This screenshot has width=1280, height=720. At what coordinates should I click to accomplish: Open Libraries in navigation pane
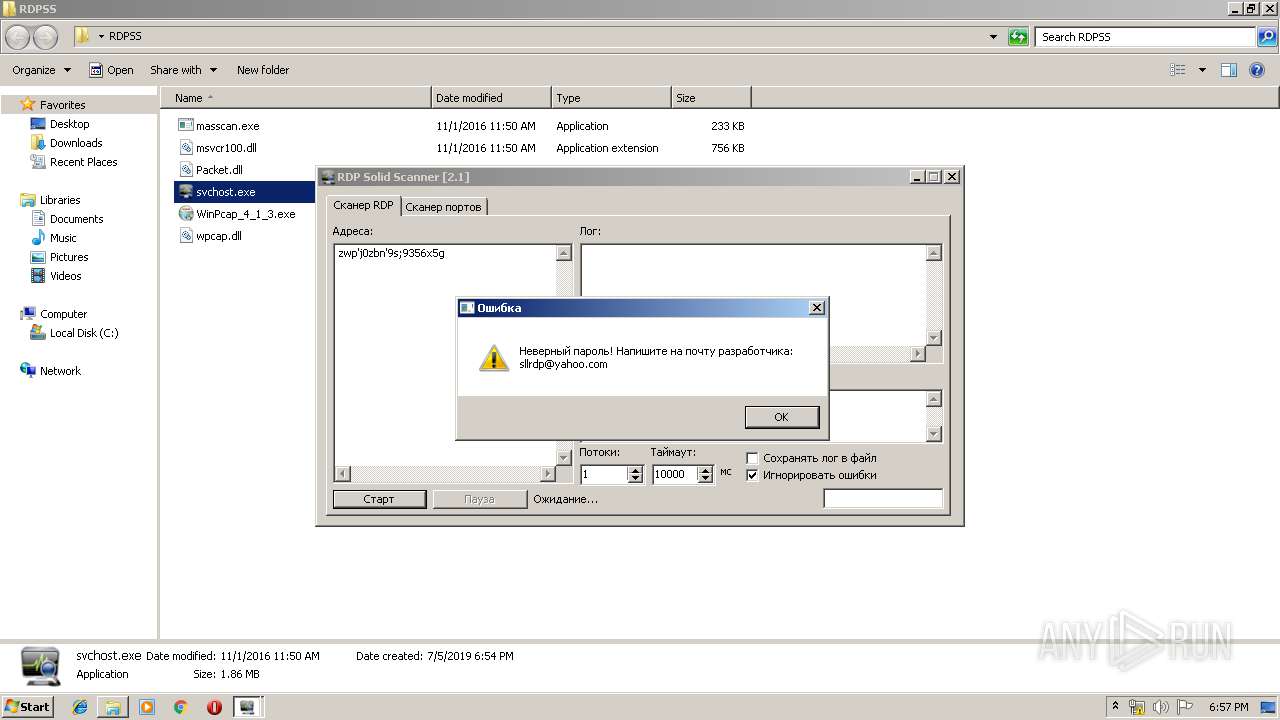(x=60, y=200)
